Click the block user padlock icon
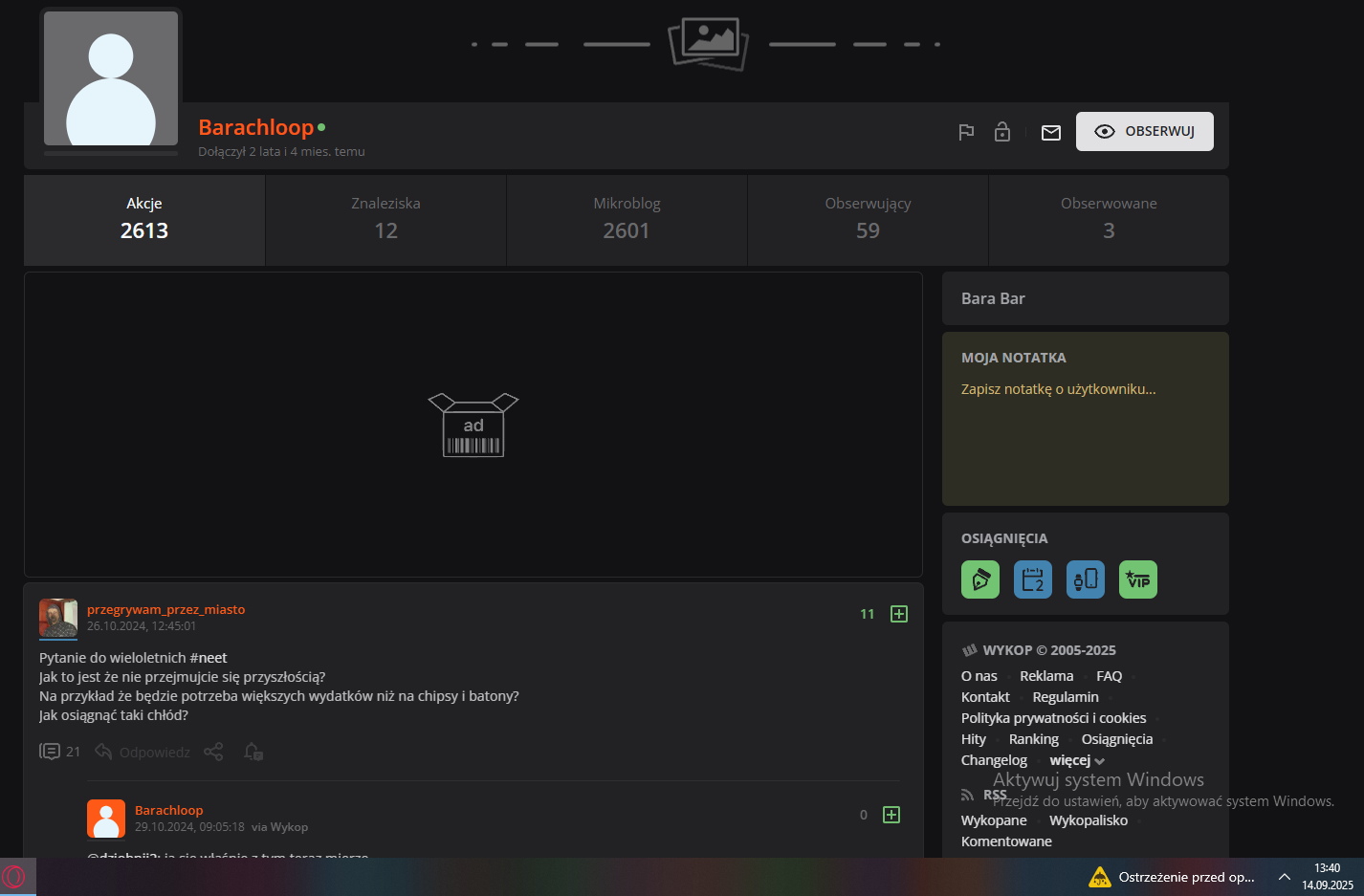 tap(1001, 132)
